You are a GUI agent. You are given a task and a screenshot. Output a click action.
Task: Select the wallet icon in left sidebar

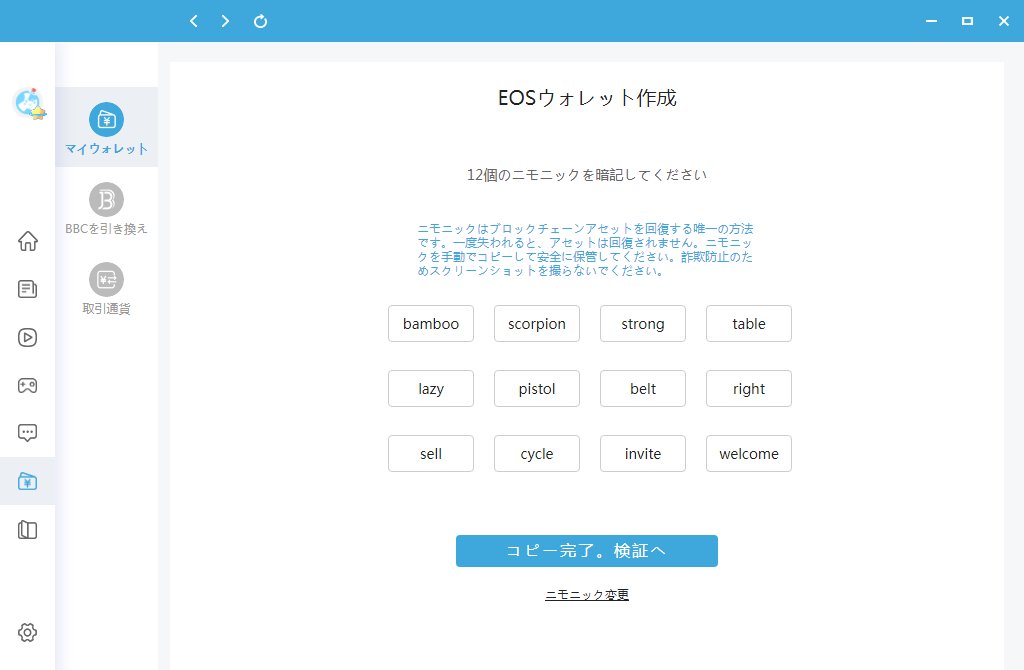point(28,482)
